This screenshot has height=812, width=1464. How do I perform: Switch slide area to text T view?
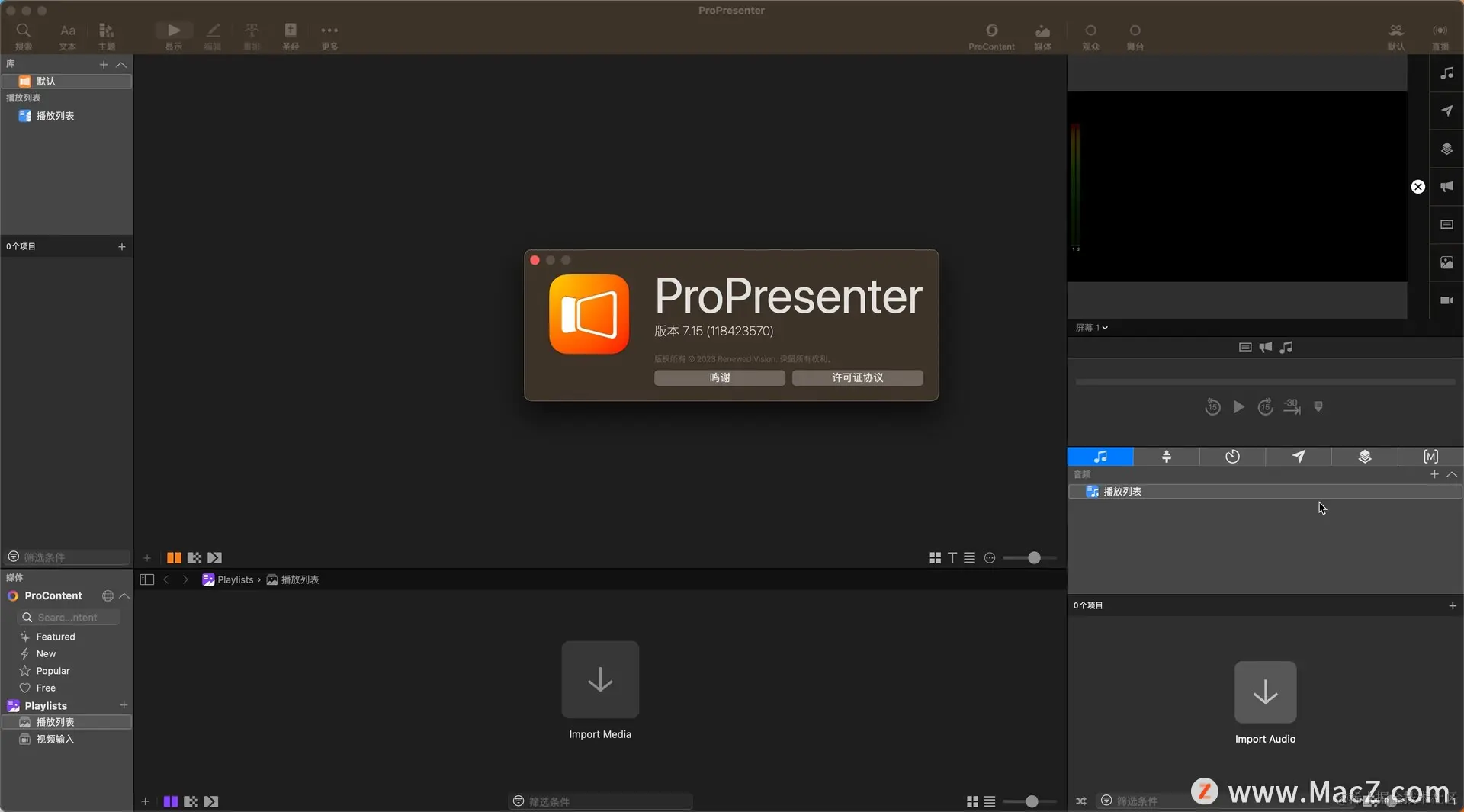[x=952, y=558]
